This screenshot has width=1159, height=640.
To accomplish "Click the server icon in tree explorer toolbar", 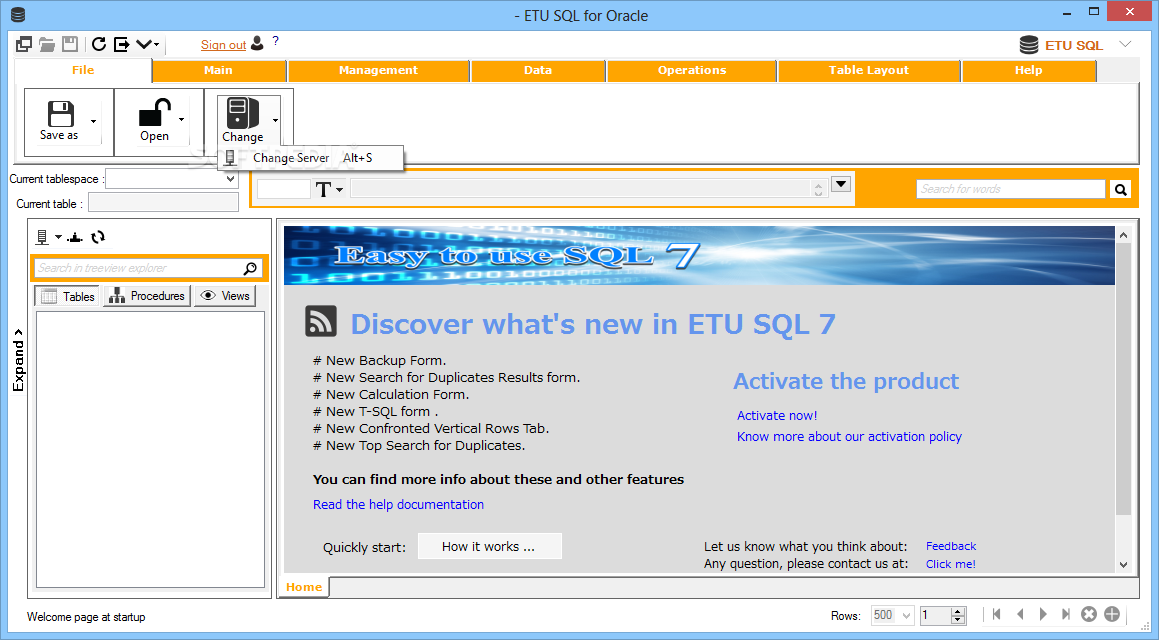I will pyautogui.click(x=42, y=237).
